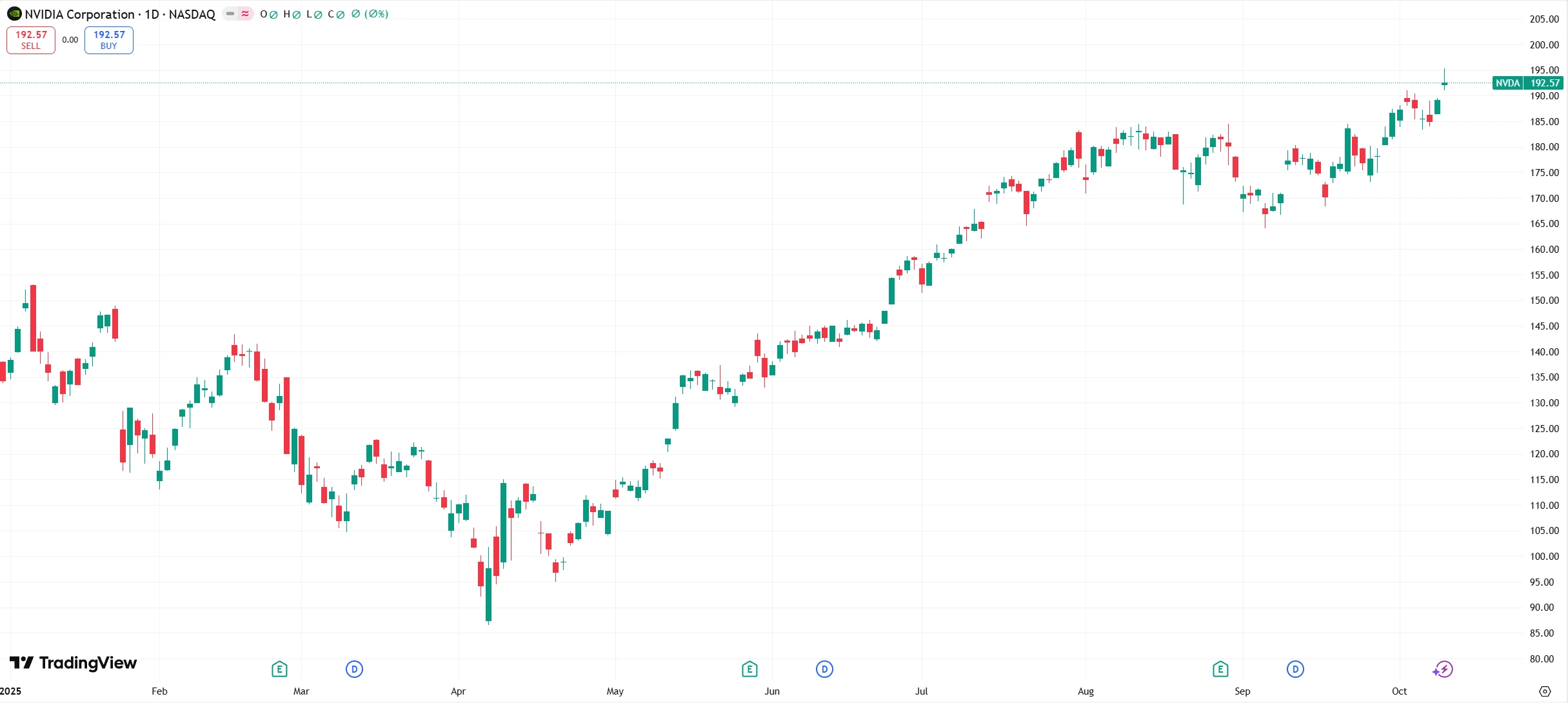The height and width of the screenshot is (703, 1568).
Task: Toggle the pink approximate-sign indicator in the legend
Action: click(x=245, y=14)
